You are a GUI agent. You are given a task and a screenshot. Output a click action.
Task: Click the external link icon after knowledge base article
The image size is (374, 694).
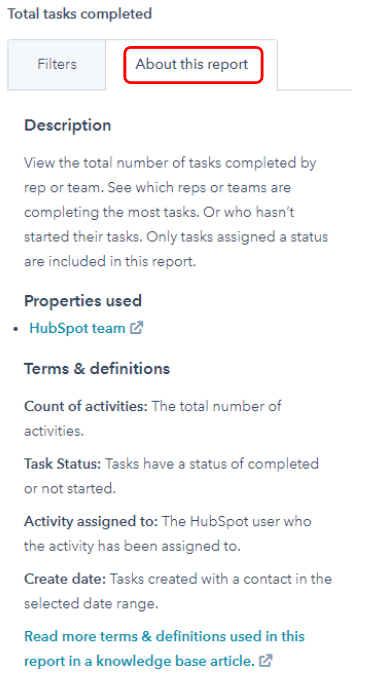(265, 661)
